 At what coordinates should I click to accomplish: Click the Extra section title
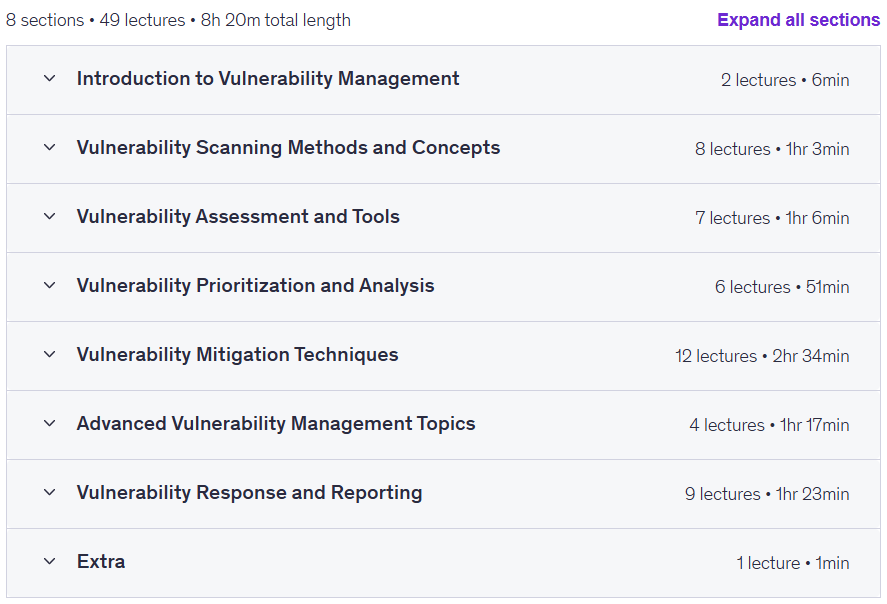point(101,562)
